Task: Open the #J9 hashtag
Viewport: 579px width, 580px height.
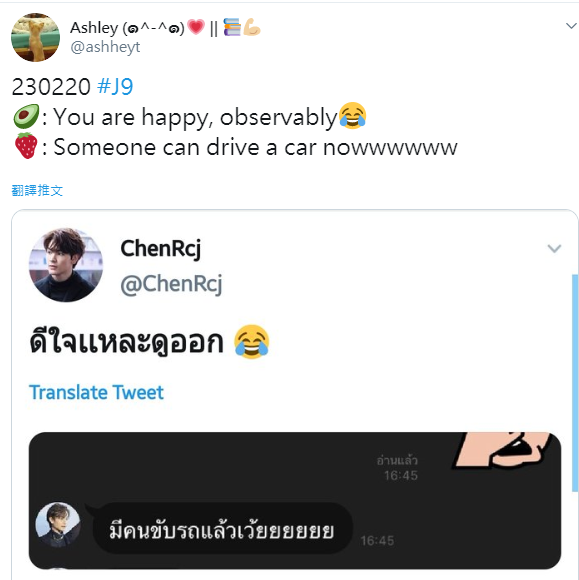Action: tap(115, 87)
